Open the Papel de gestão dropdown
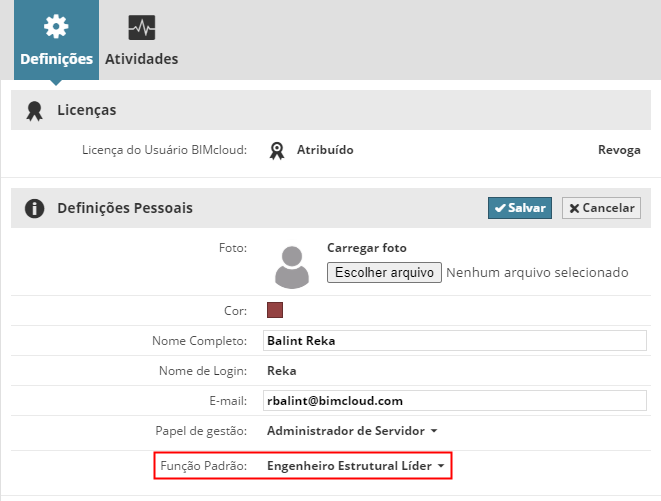 (352, 431)
